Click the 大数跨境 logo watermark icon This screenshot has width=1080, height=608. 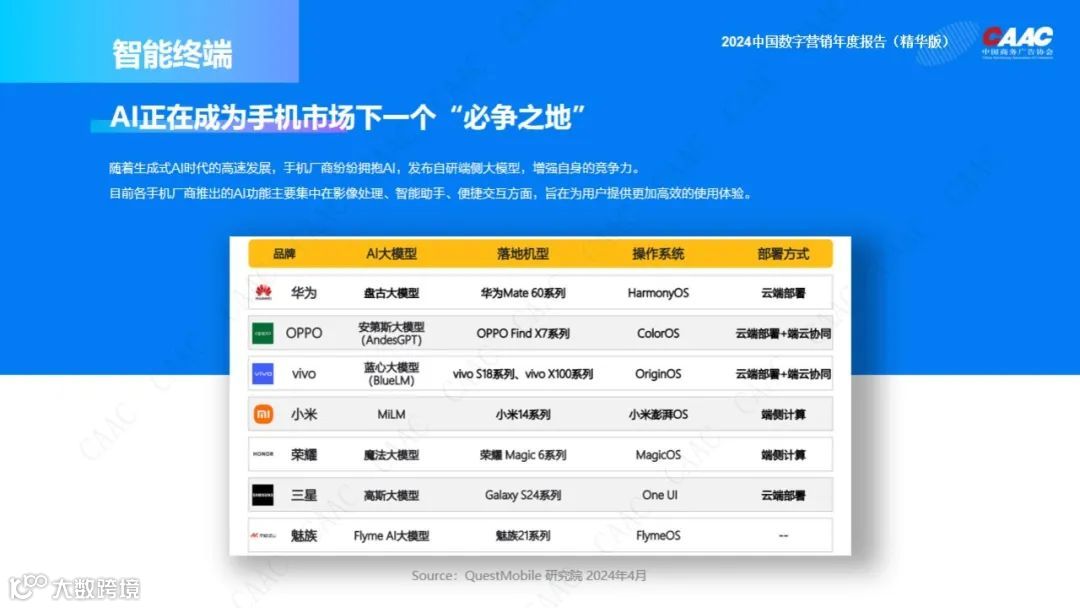pyautogui.click(x=28, y=586)
